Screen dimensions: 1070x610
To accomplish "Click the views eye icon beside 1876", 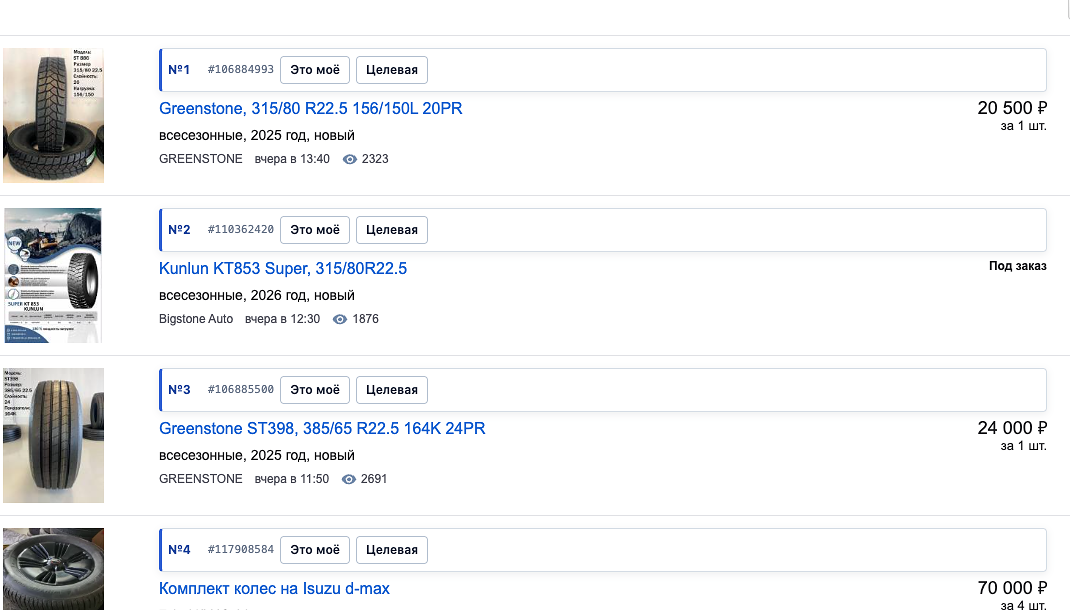I will [340, 319].
